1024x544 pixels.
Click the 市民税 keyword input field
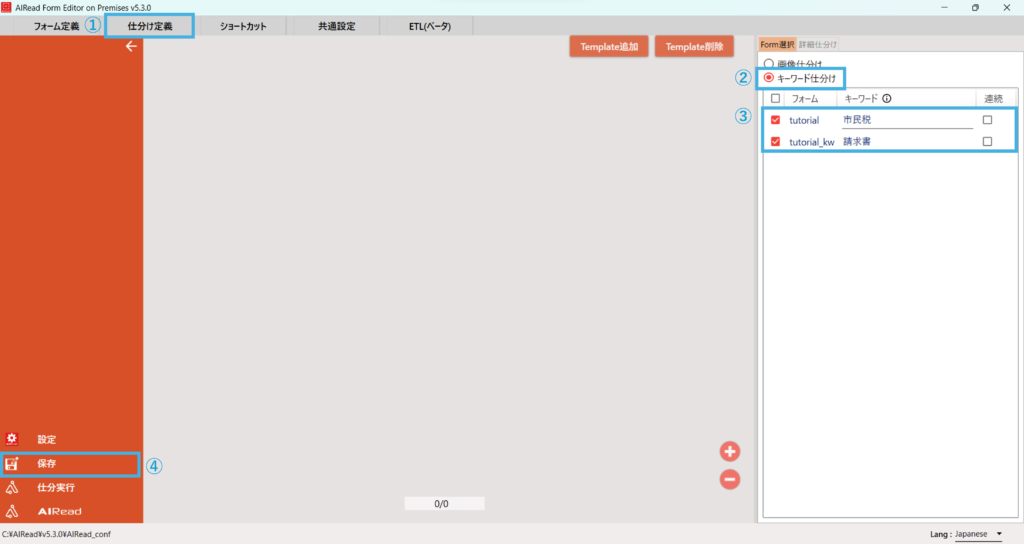906,120
